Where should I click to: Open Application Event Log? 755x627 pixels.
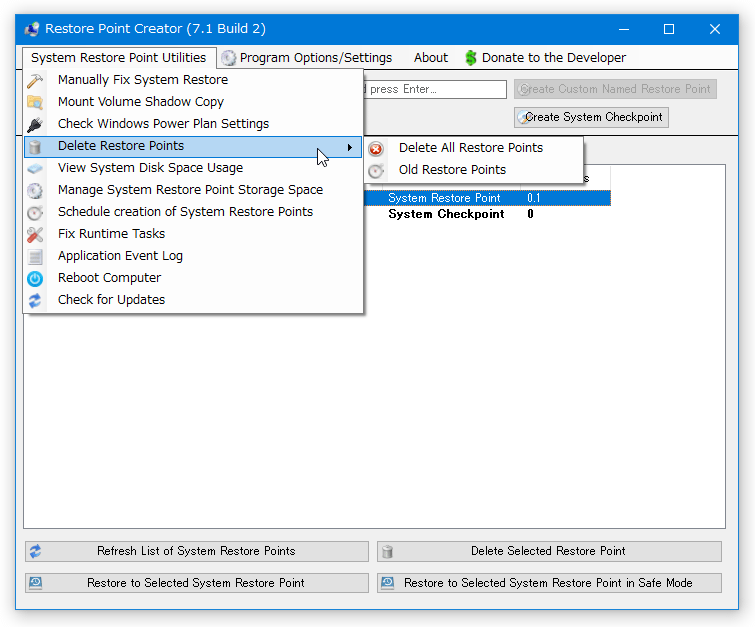coord(193,256)
